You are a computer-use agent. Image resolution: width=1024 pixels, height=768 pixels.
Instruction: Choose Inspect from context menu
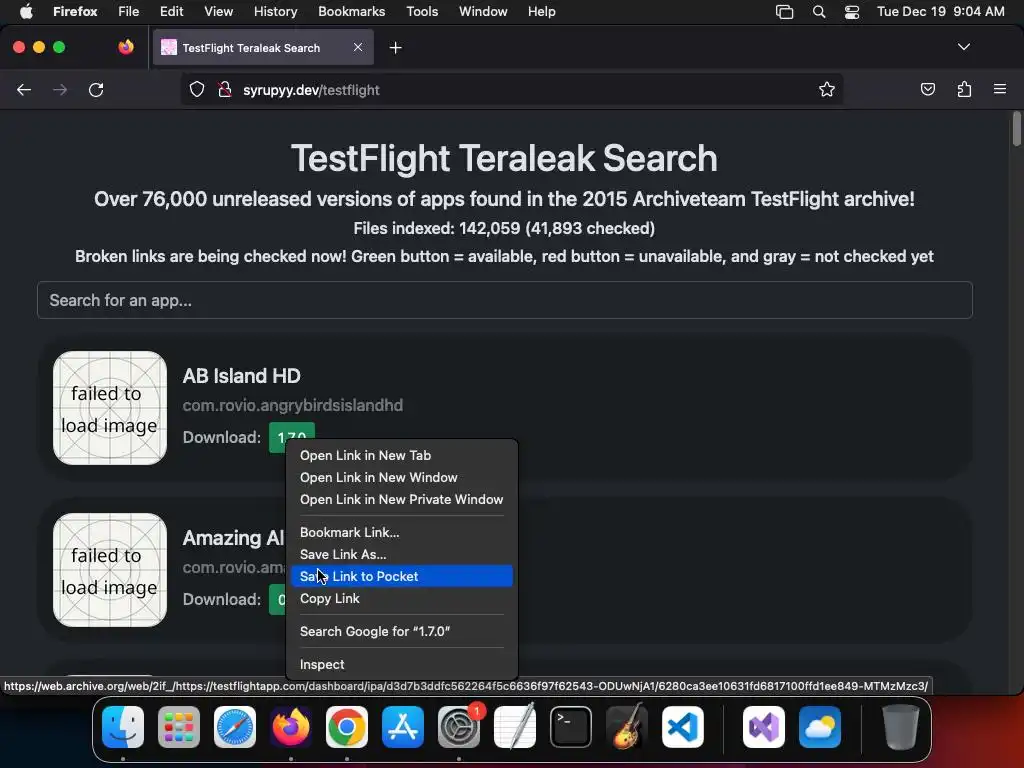(401, 664)
